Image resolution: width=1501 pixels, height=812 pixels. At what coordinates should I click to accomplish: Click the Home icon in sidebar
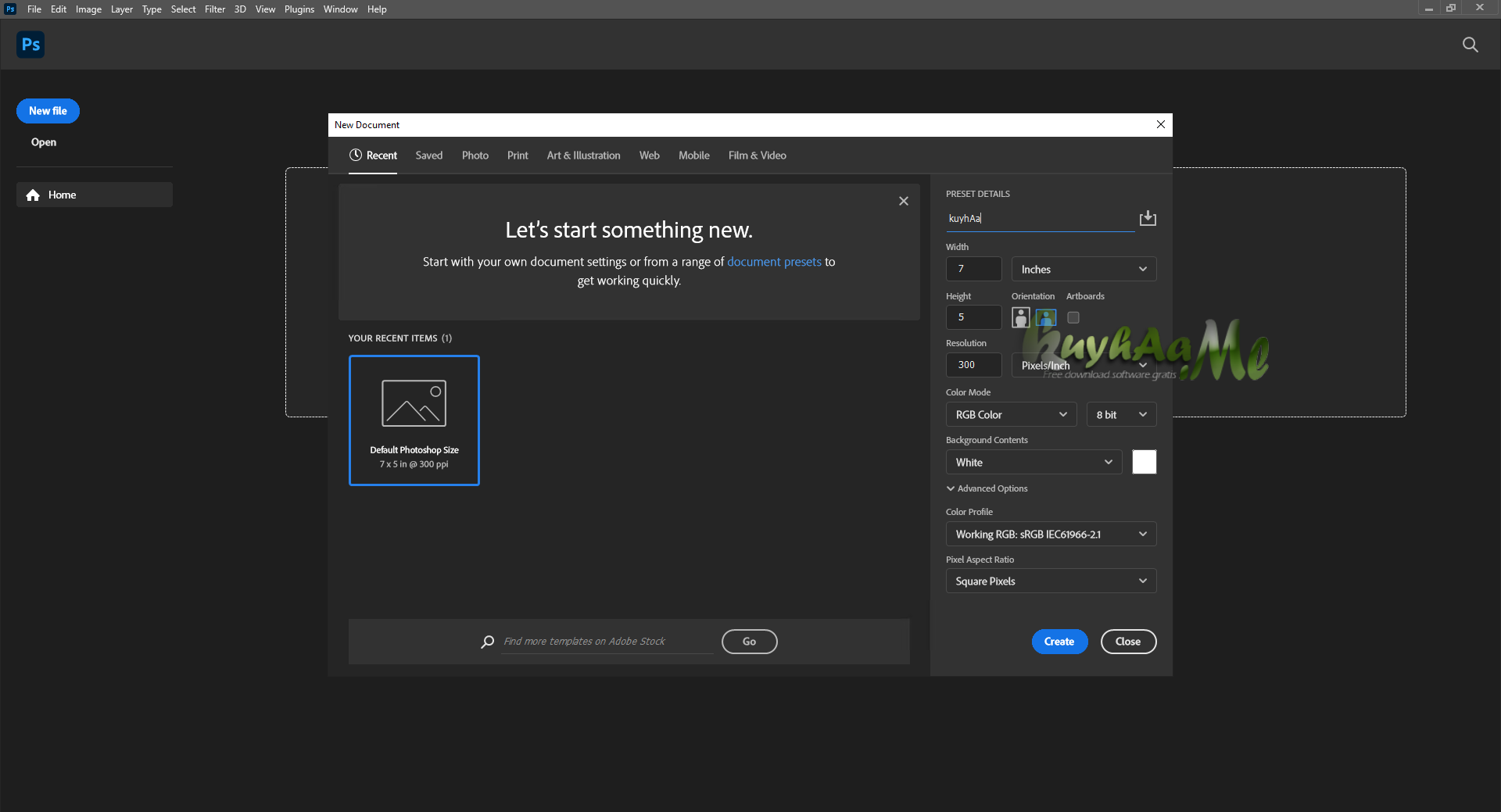33,195
